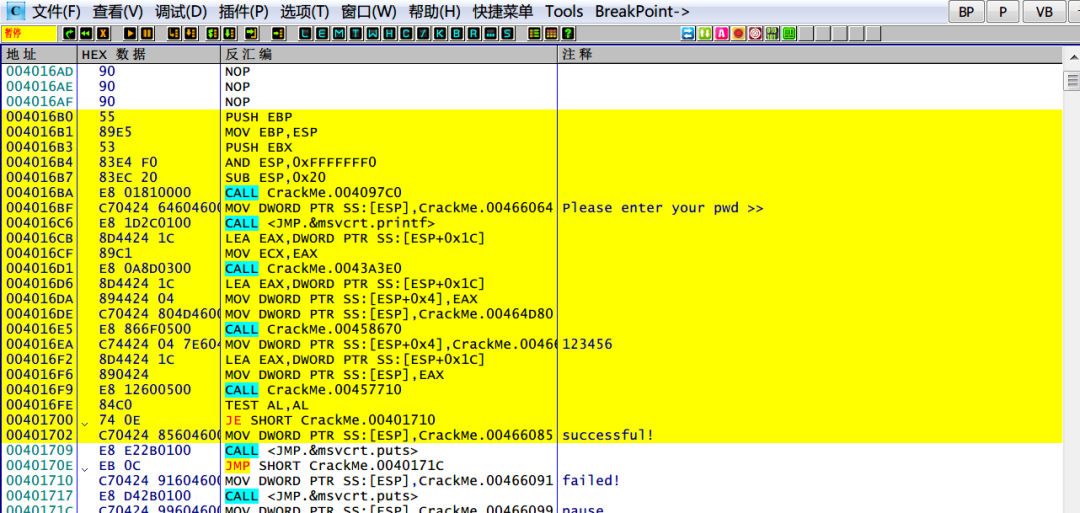Click the Step over toolbar icon
The height and width of the screenshot is (513, 1080).
[190, 33]
